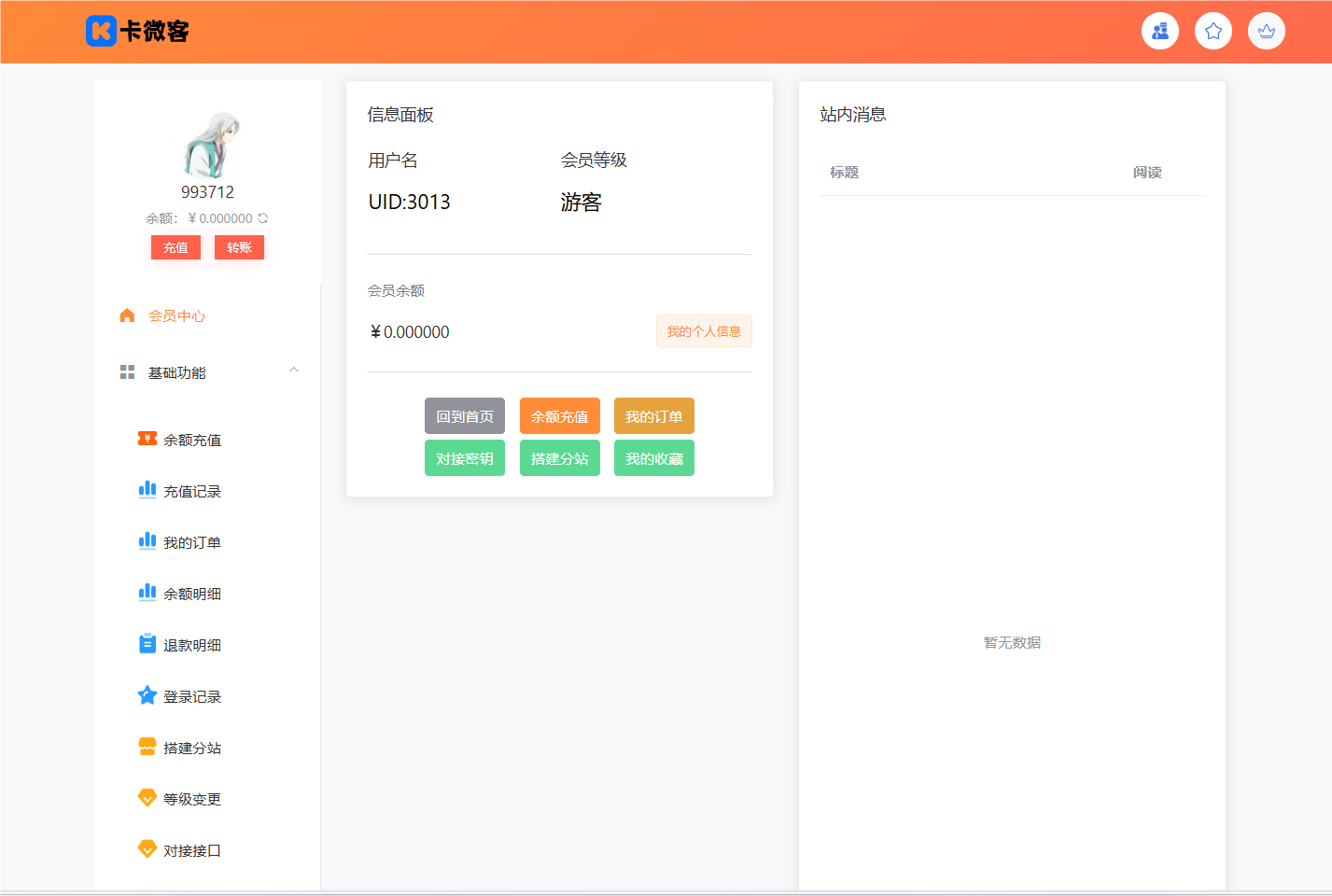Collapse the 基础功能 section chevron
The height and width of the screenshot is (896, 1332).
click(x=294, y=371)
